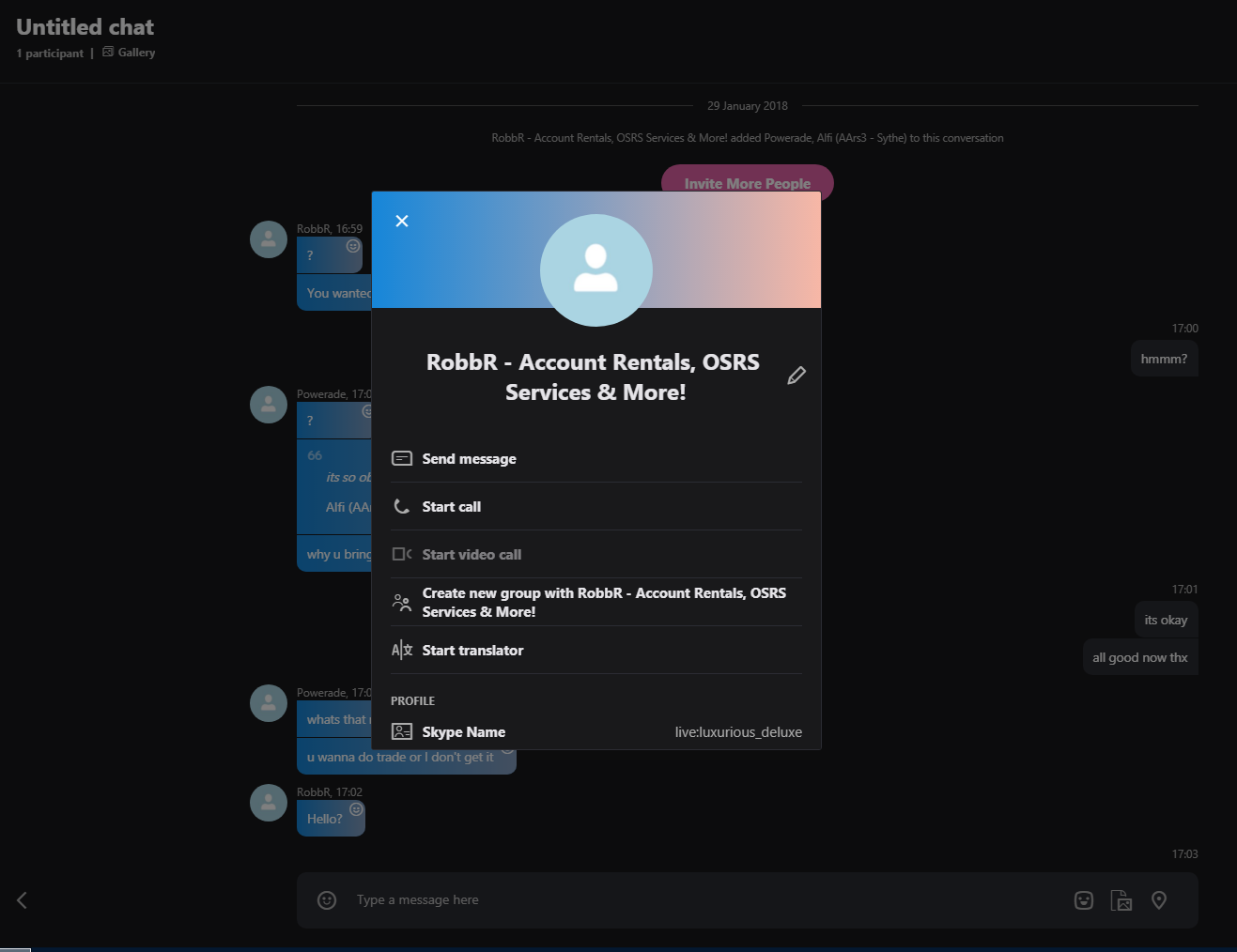The image size is (1237, 952).
Task: Click the system message about added participants
Action: click(748, 138)
